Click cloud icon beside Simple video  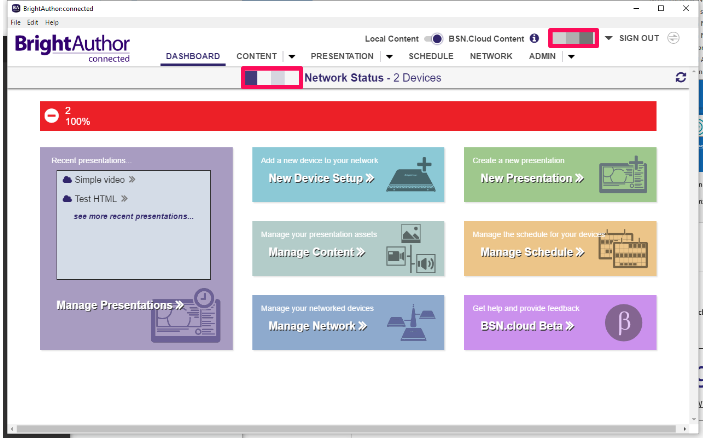point(67,180)
